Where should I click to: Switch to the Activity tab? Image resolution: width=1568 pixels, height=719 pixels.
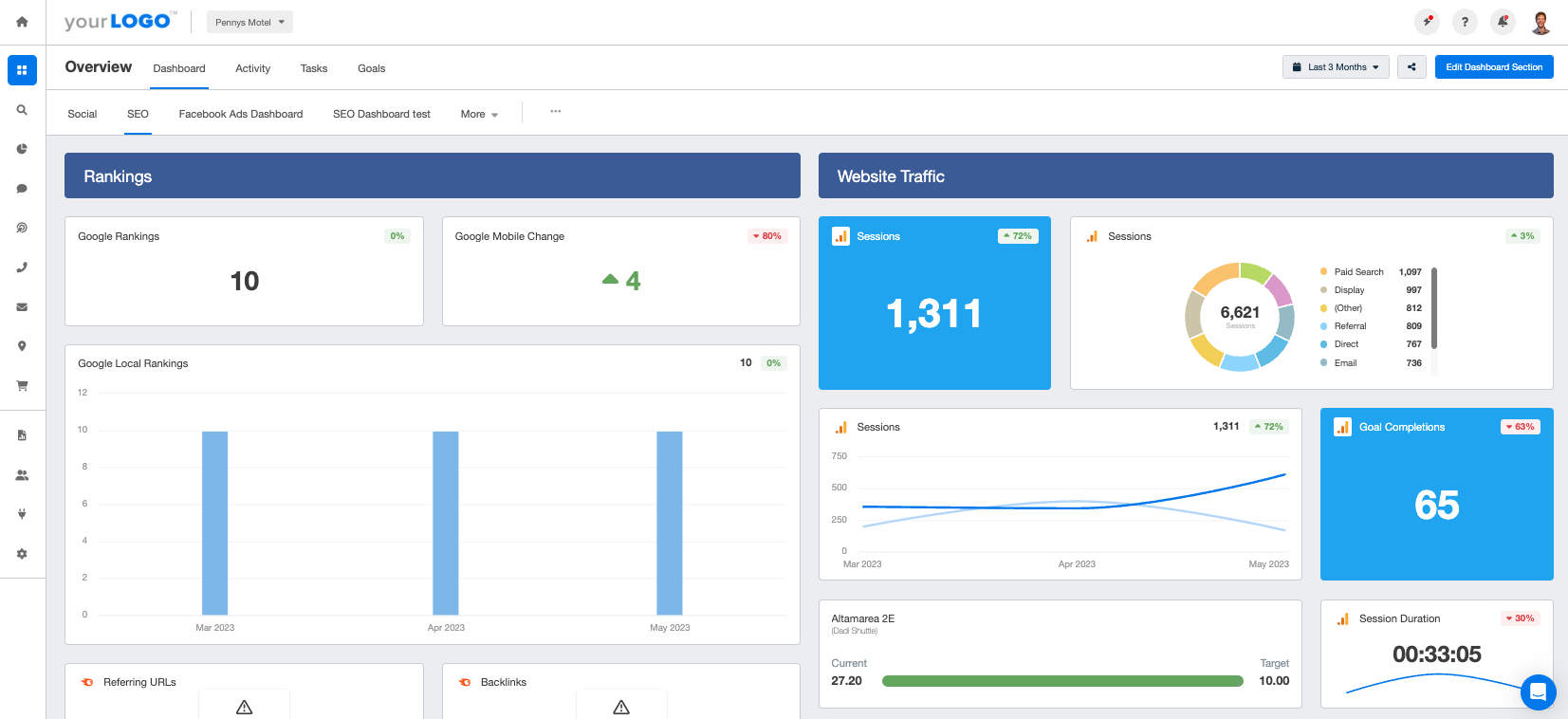point(252,68)
